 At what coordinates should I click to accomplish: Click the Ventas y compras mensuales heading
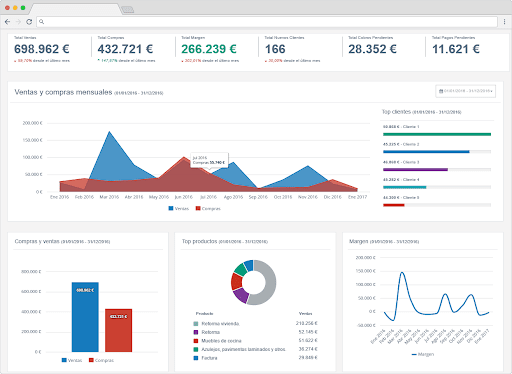pos(63,92)
